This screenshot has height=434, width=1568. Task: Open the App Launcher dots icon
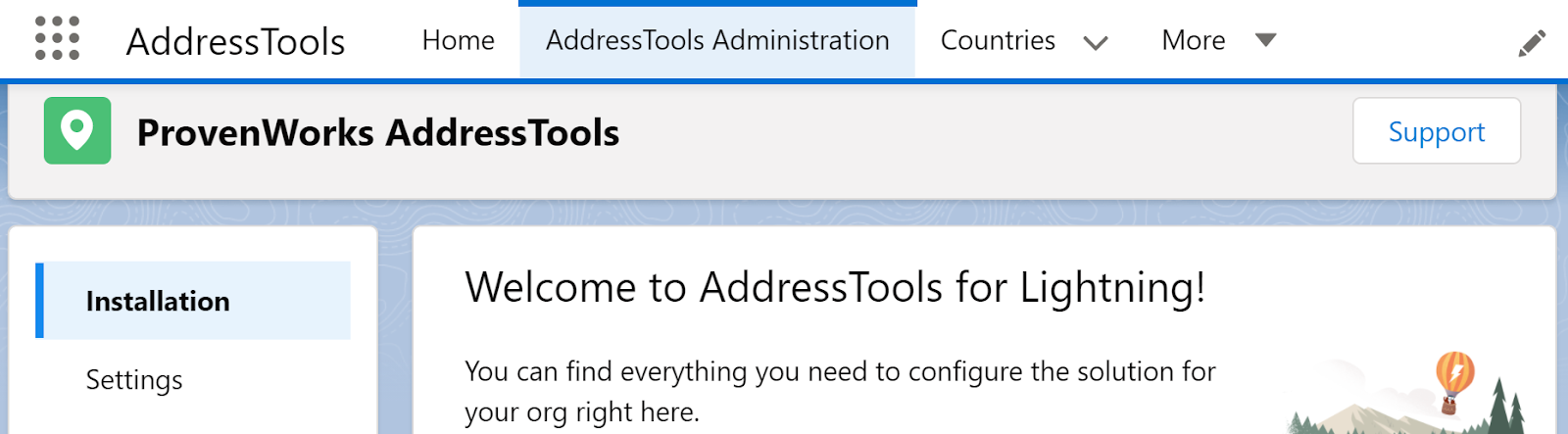tap(57, 39)
